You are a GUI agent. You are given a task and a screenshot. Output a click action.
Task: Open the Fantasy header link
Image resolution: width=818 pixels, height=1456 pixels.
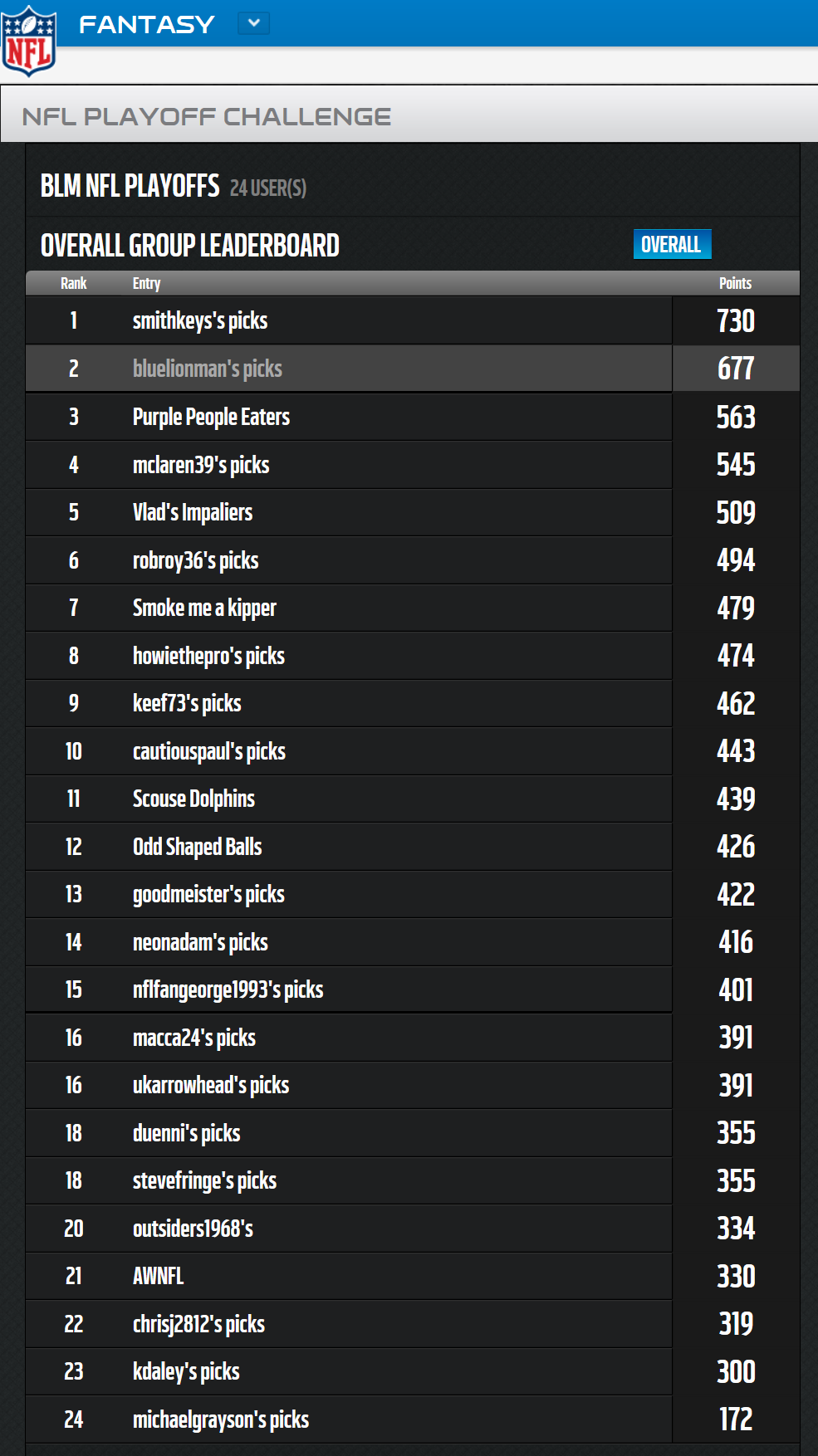click(x=147, y=25)
